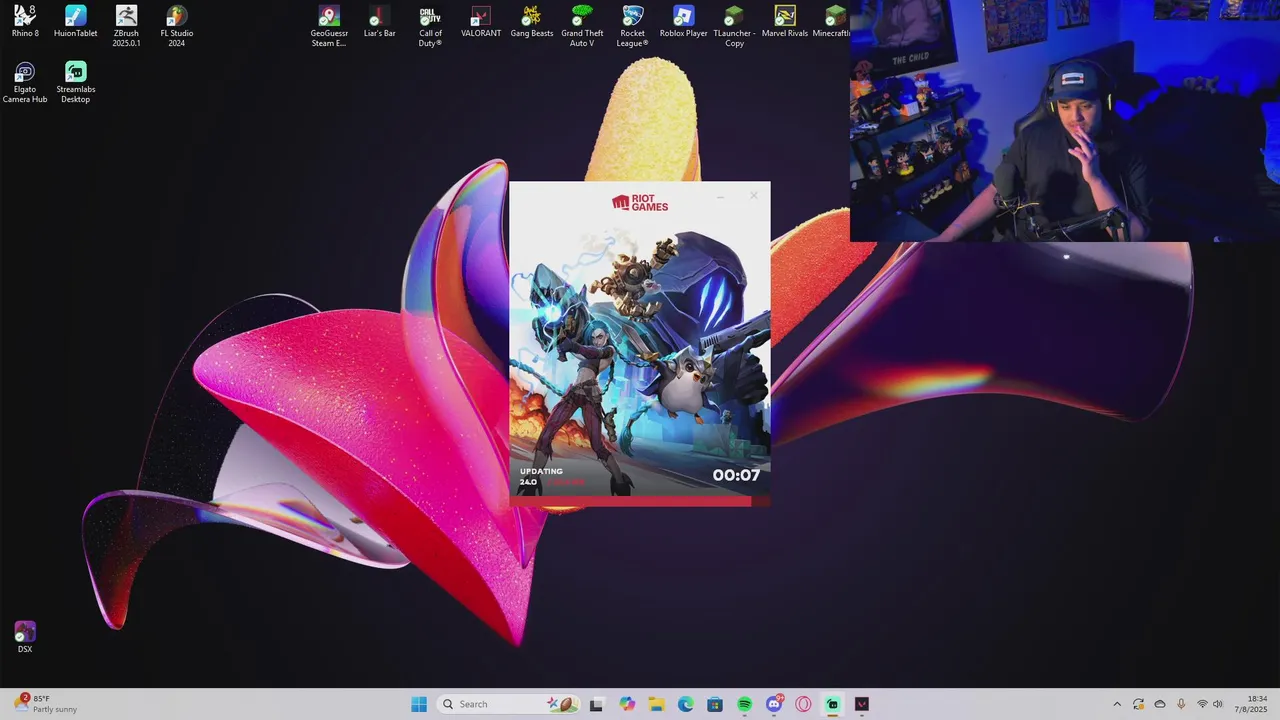Viewport: 1280px width, 720px height.
Task: Click the Riot Games logo in launcher
Action: (640, 203)
